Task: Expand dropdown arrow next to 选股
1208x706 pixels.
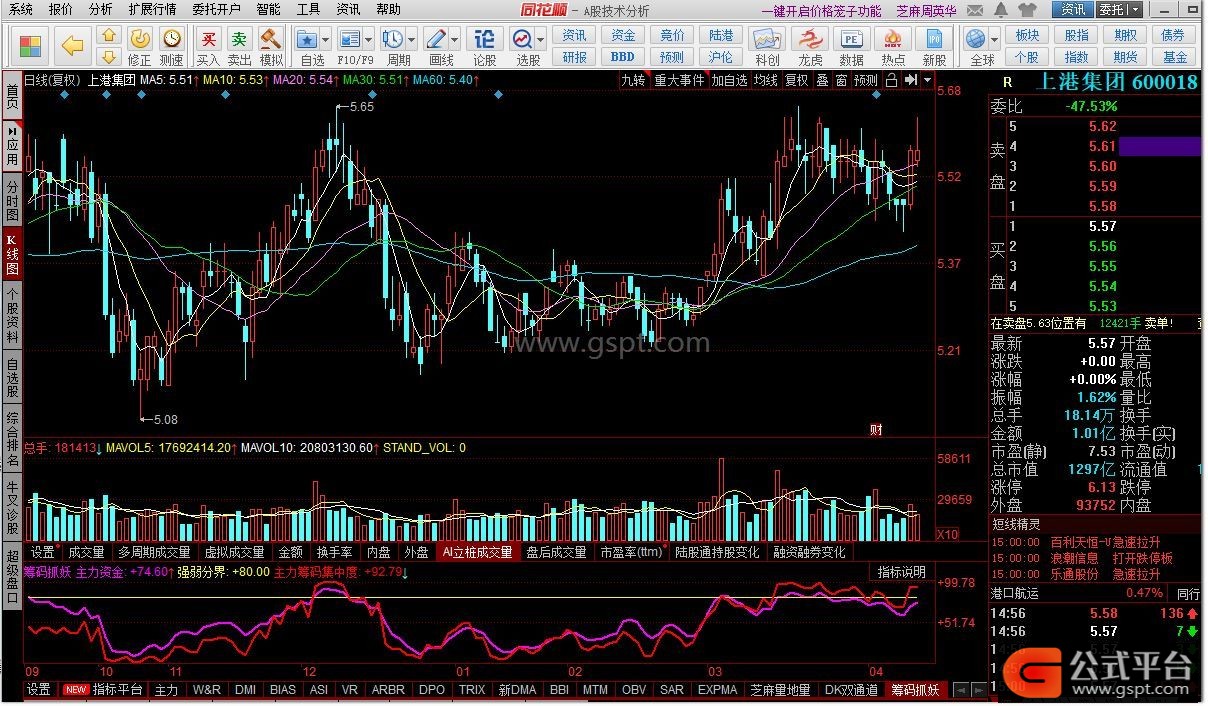Action: pos(541,40)
